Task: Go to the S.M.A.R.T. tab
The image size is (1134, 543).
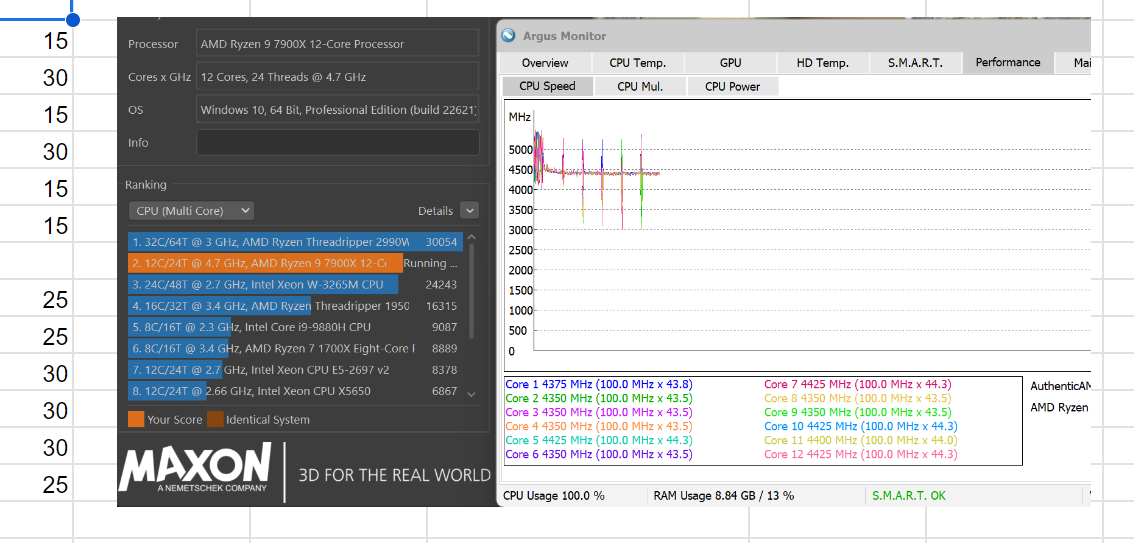Action: click(915, 63)
